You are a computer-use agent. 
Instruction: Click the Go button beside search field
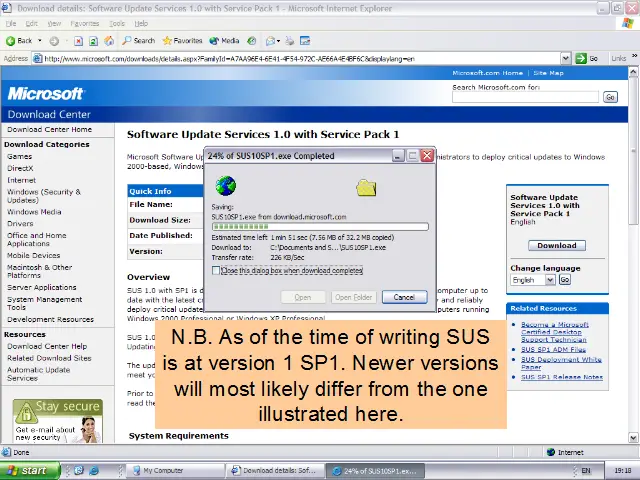[610, 97]
